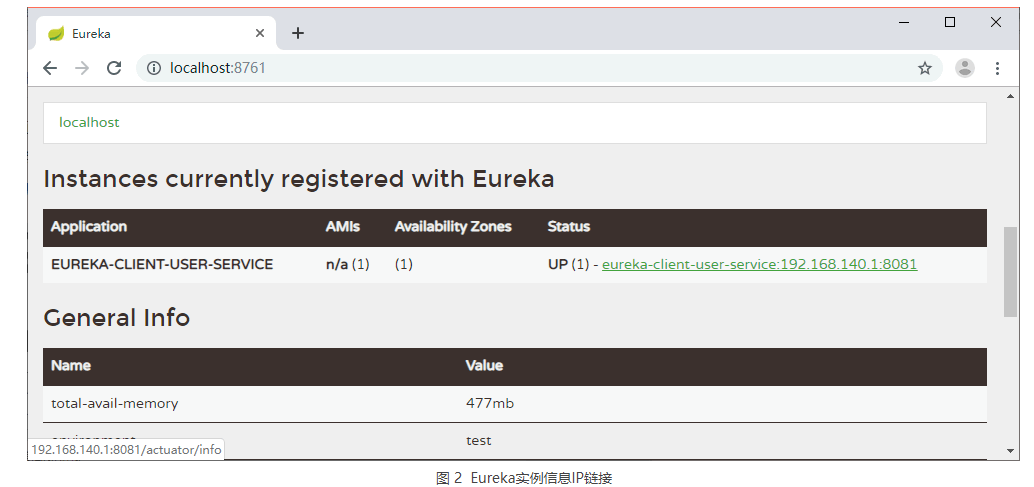This screenshot has height=487, width=1034.
Task: Reload the Eureka page
Action: (114, 68)
